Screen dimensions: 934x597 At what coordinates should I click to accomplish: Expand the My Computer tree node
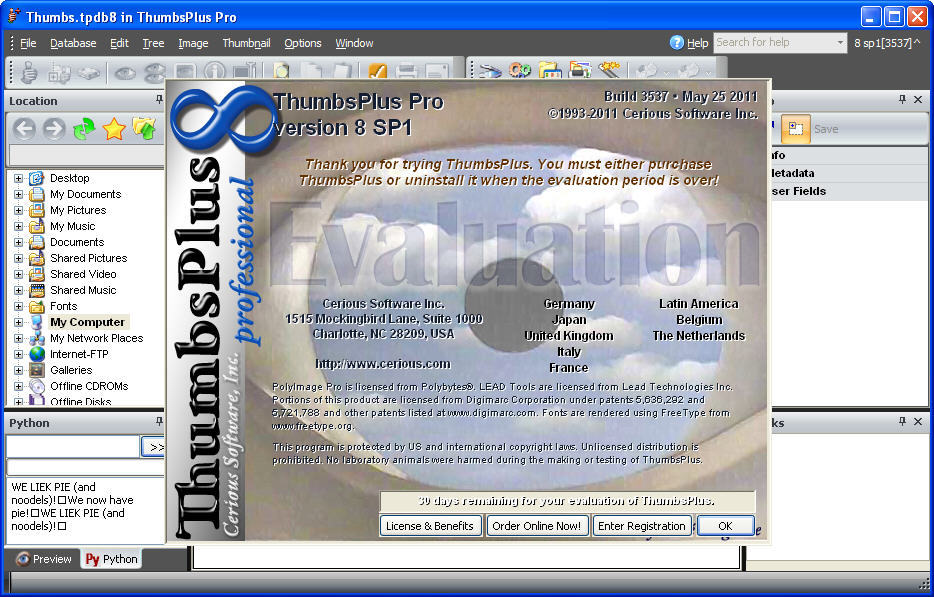click(18, 322)
